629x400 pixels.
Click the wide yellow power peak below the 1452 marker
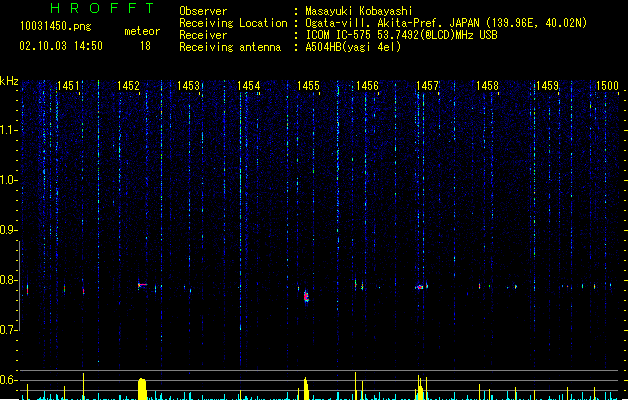(x=142, y=389)
